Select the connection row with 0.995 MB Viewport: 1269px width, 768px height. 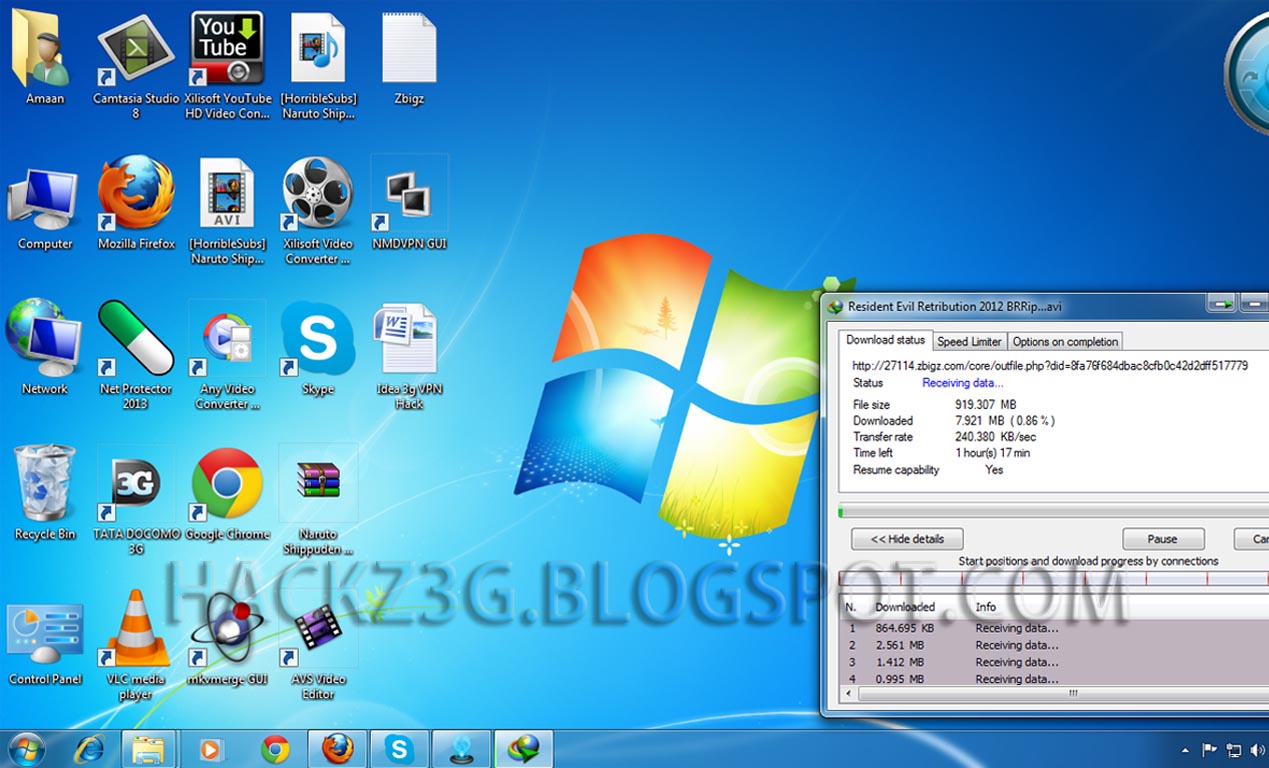pyautogui.click(x=1053, y=679)
